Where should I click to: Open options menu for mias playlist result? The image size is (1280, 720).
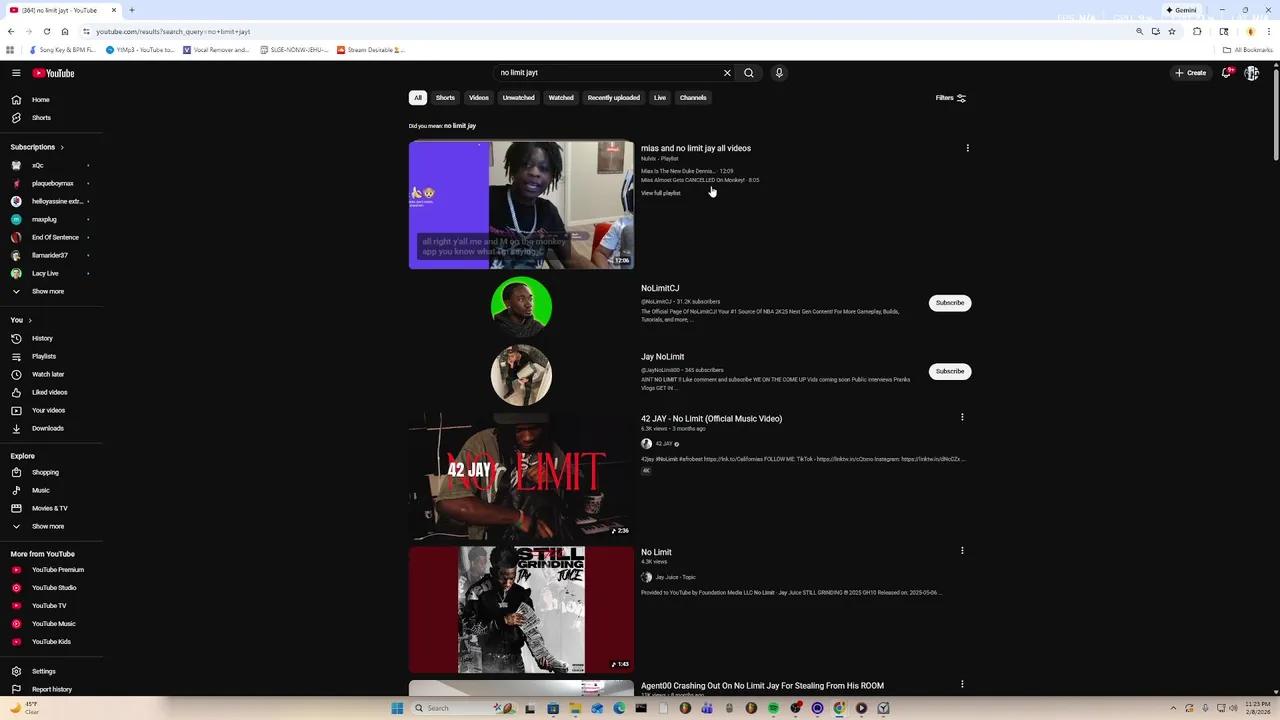tap(967, 148)
